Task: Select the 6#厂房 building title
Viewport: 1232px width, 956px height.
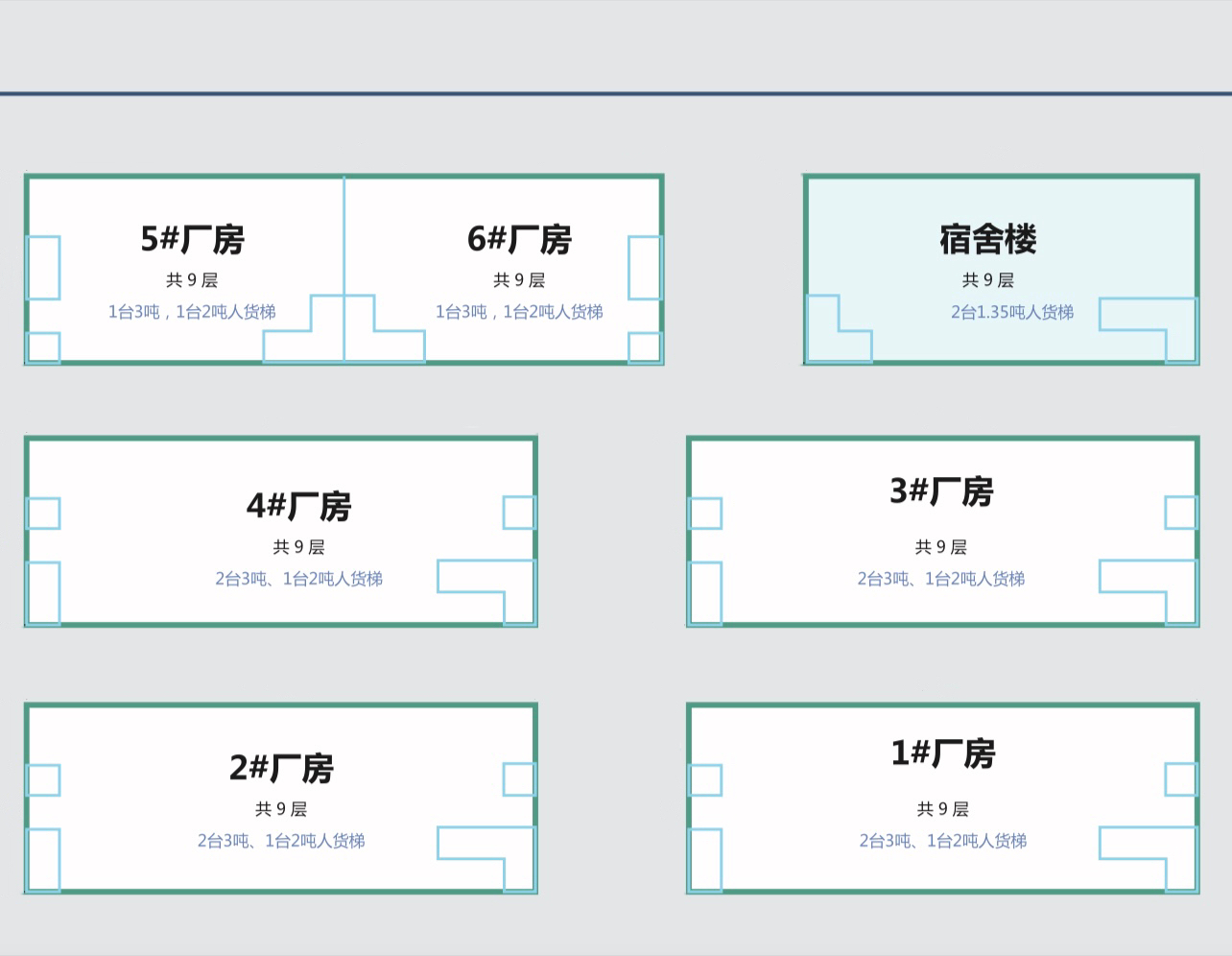Action: pos(519,239)
